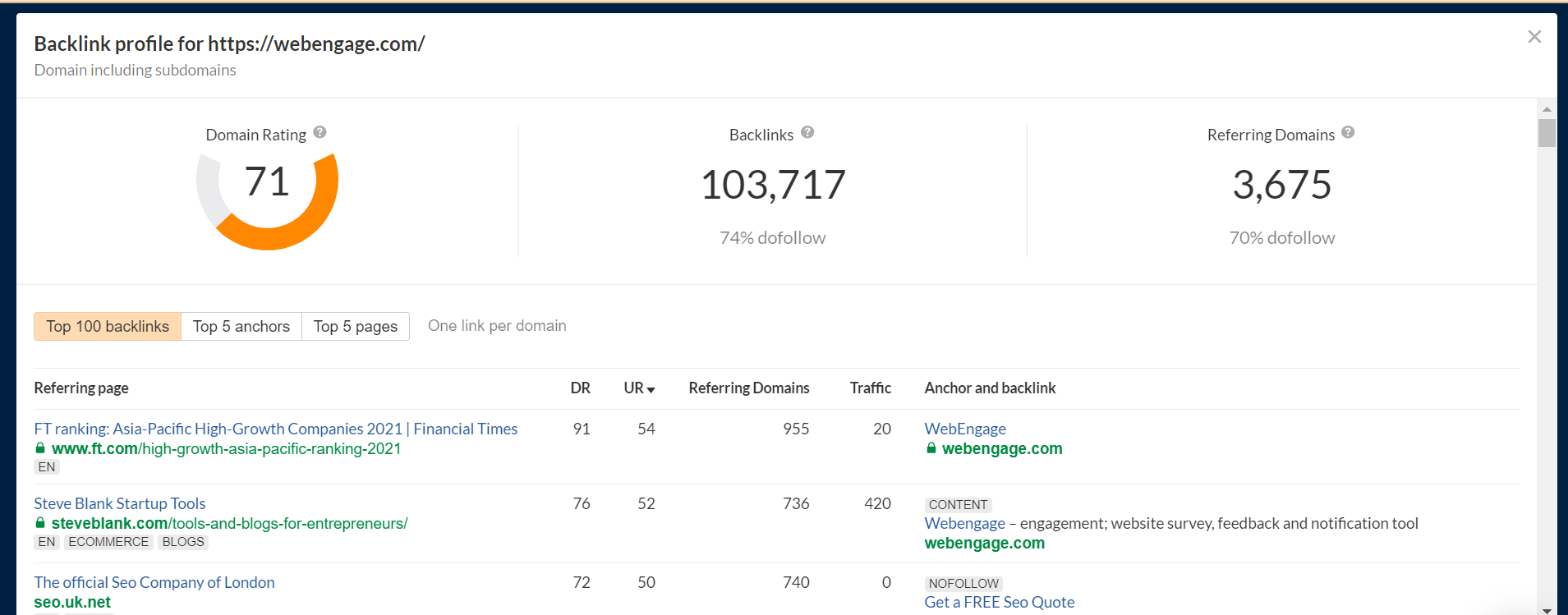Toggle One link per domain filter
Image resolution: width=1568 pixels, height=615 pixels.
pos(497,326)
